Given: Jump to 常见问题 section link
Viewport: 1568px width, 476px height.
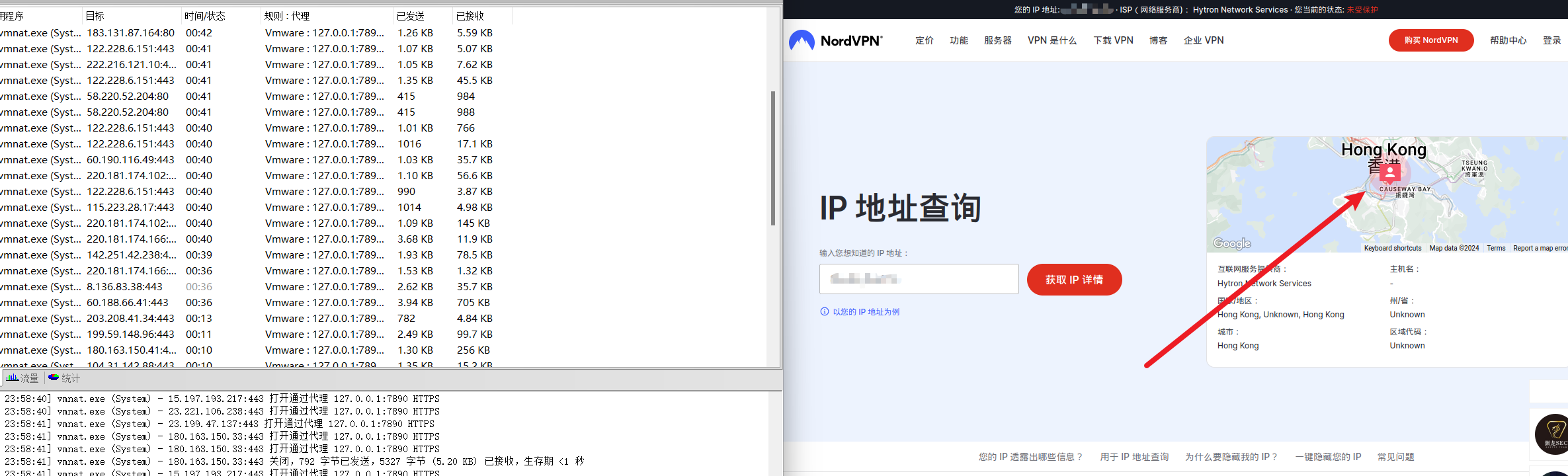Looking at the screenshot, I should 1395,457.
